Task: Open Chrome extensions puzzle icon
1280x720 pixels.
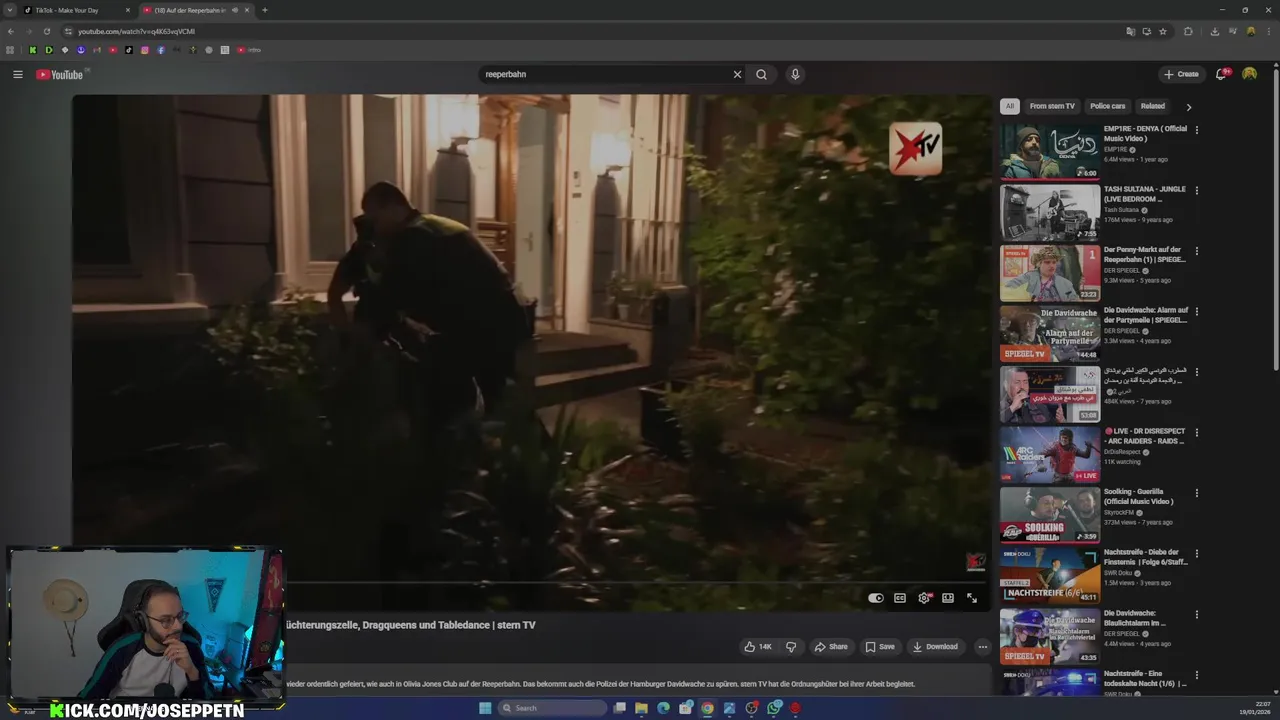Action: [1188, 31]
